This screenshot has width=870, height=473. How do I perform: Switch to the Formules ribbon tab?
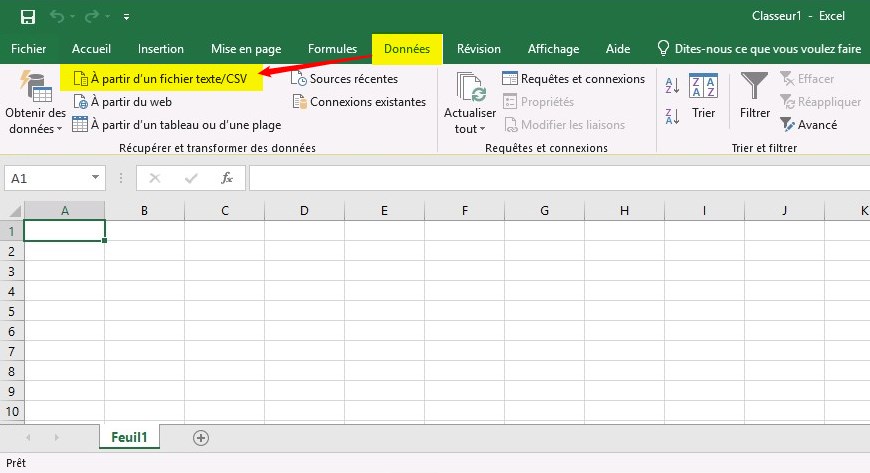click(x=332, y=49)
